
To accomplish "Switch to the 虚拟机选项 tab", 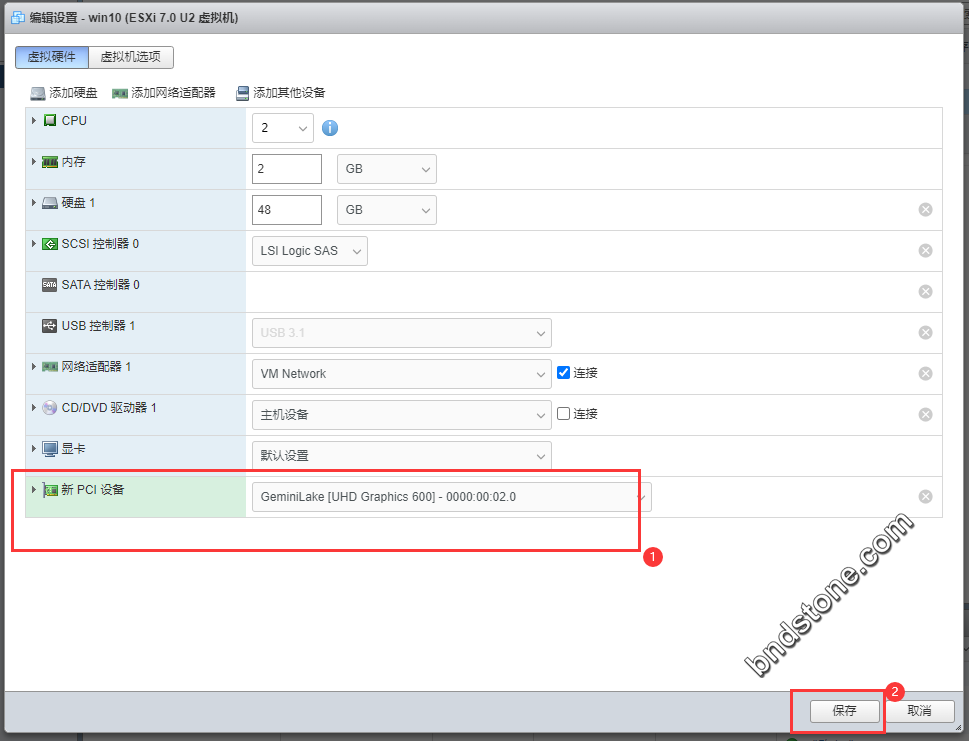I will [131, 57].
